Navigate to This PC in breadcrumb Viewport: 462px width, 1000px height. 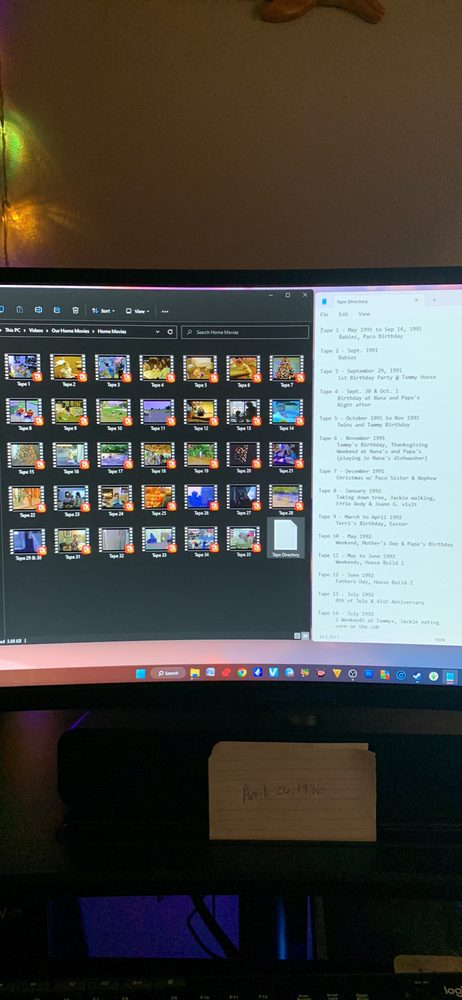pyautogui.click(x=13, y=330)
